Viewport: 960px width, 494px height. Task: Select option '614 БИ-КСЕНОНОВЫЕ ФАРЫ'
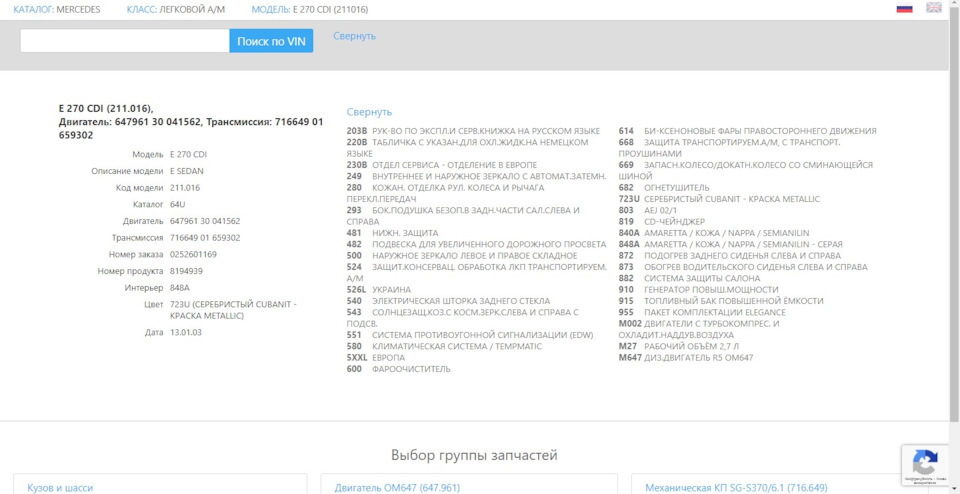tap(748, 131)
